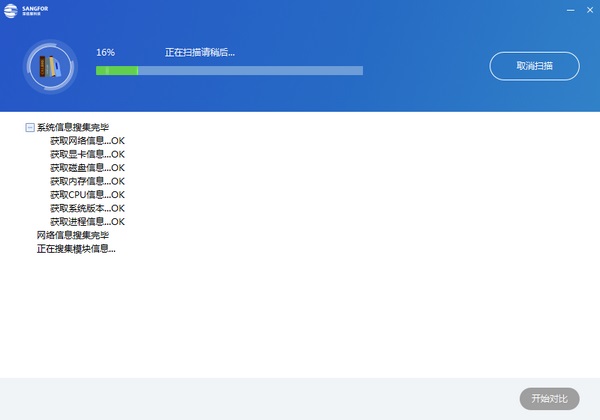Select the 获取CPU信息...OK entry
600x420 pixels.
[87, 195]
